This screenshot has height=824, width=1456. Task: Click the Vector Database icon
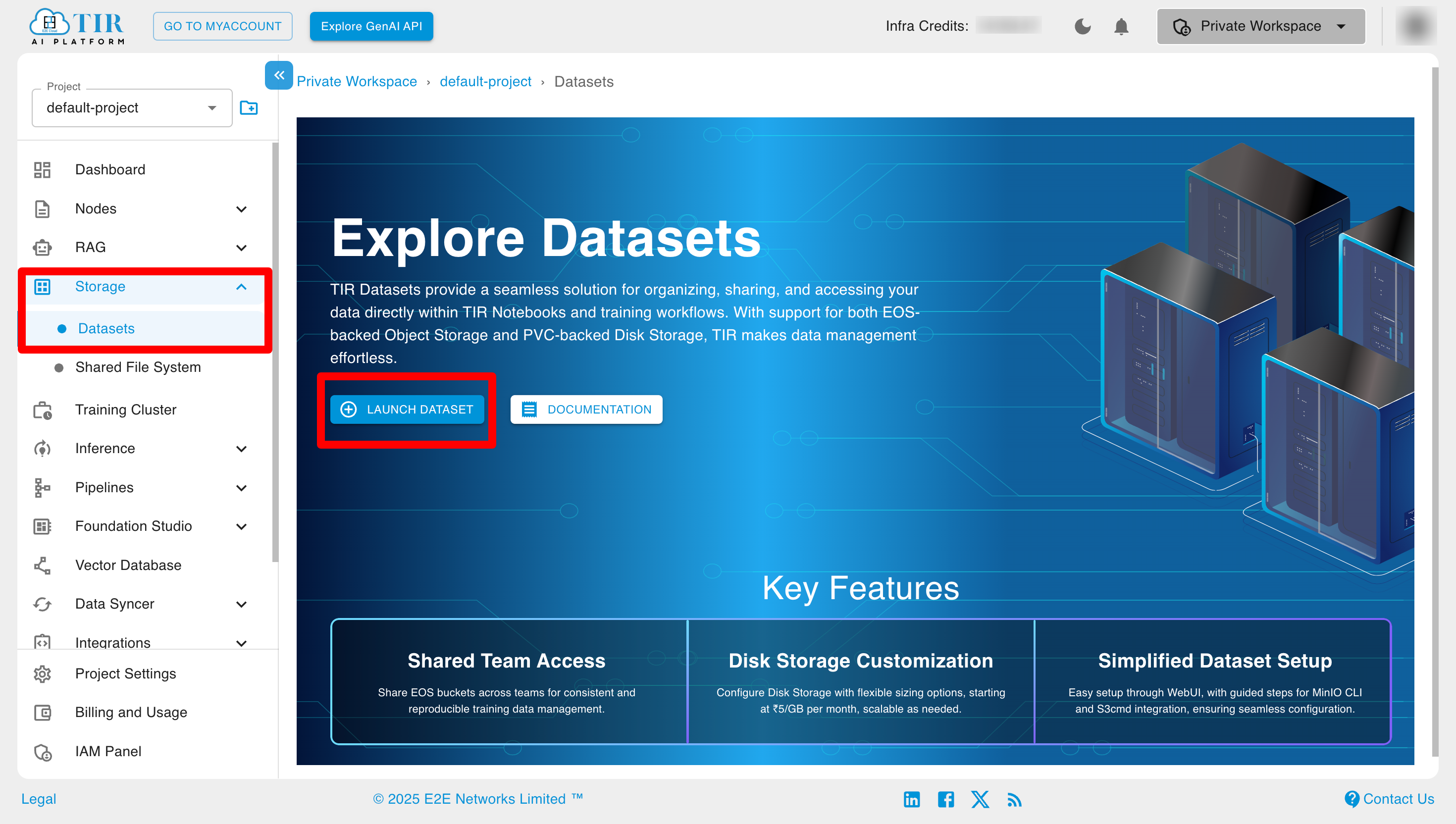pos(43,565)
